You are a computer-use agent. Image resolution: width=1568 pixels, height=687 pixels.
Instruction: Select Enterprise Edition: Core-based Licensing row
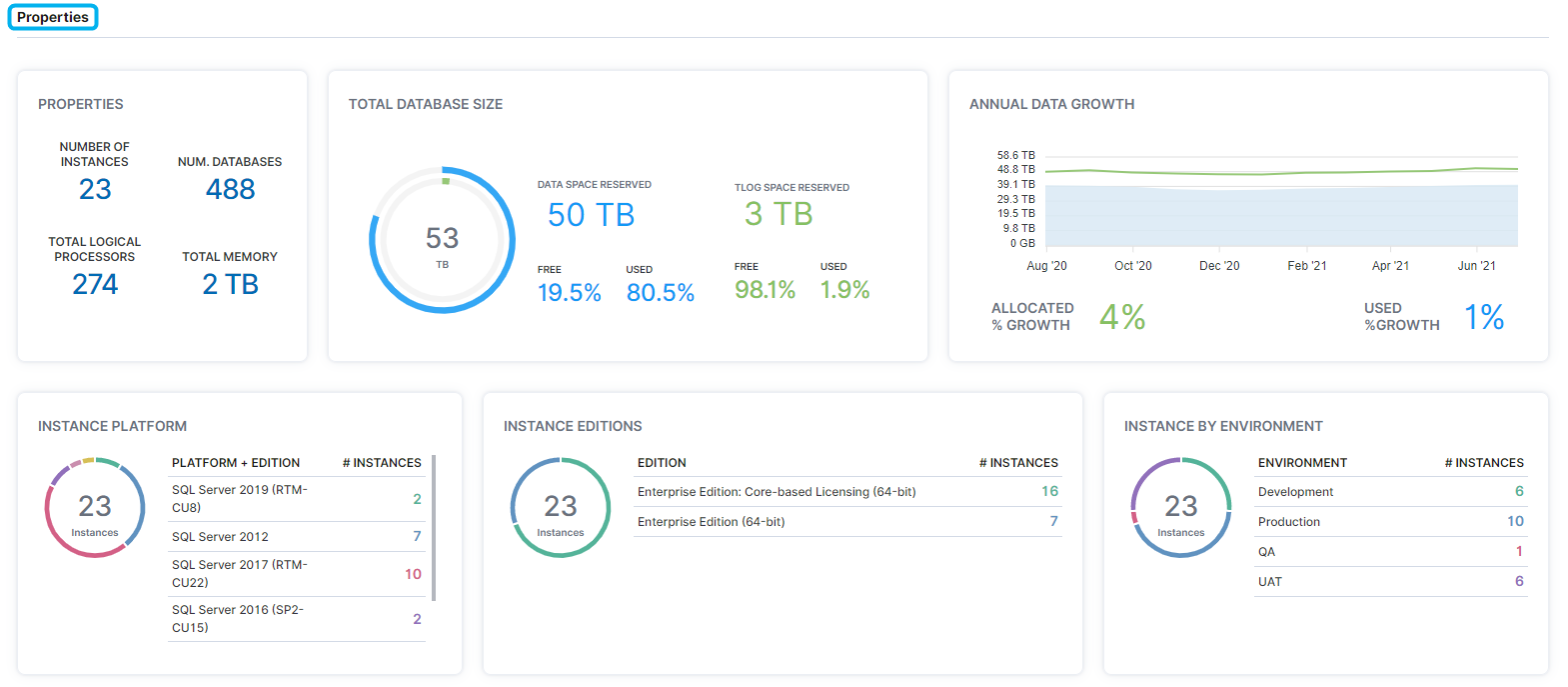pos(846,492)
